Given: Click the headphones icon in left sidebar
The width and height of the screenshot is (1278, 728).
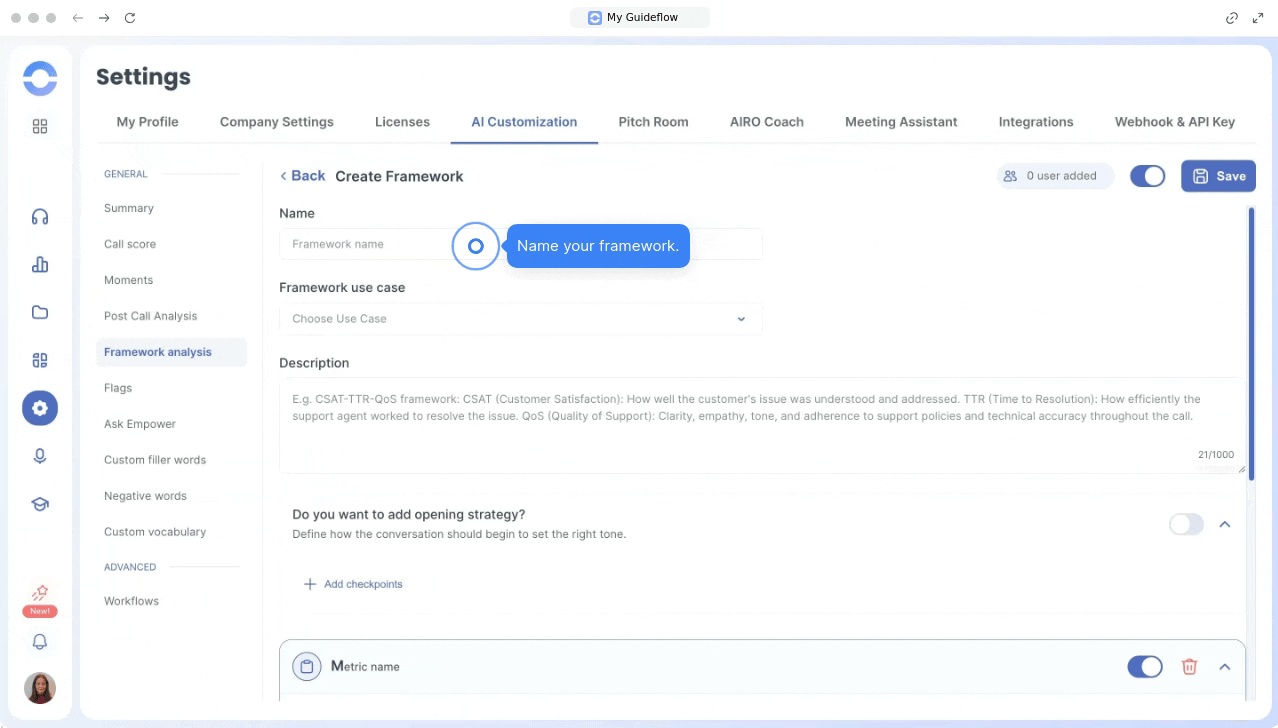Looking at the screenshot, I should pos(40,217).
